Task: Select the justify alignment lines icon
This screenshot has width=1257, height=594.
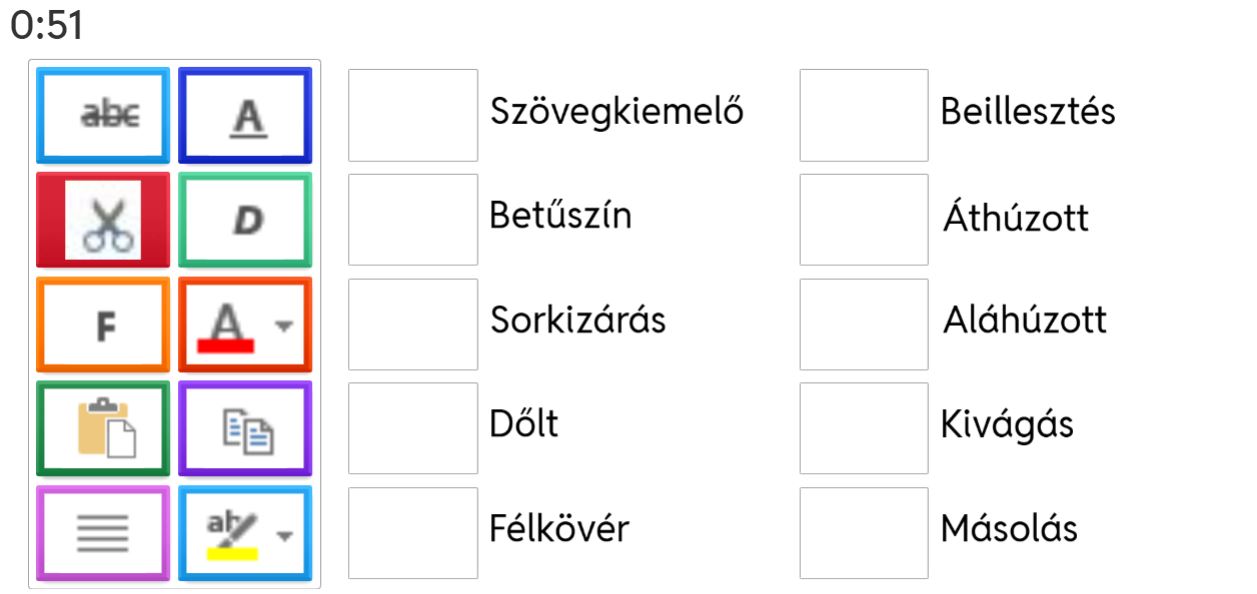Action: [x=103, y=534]
